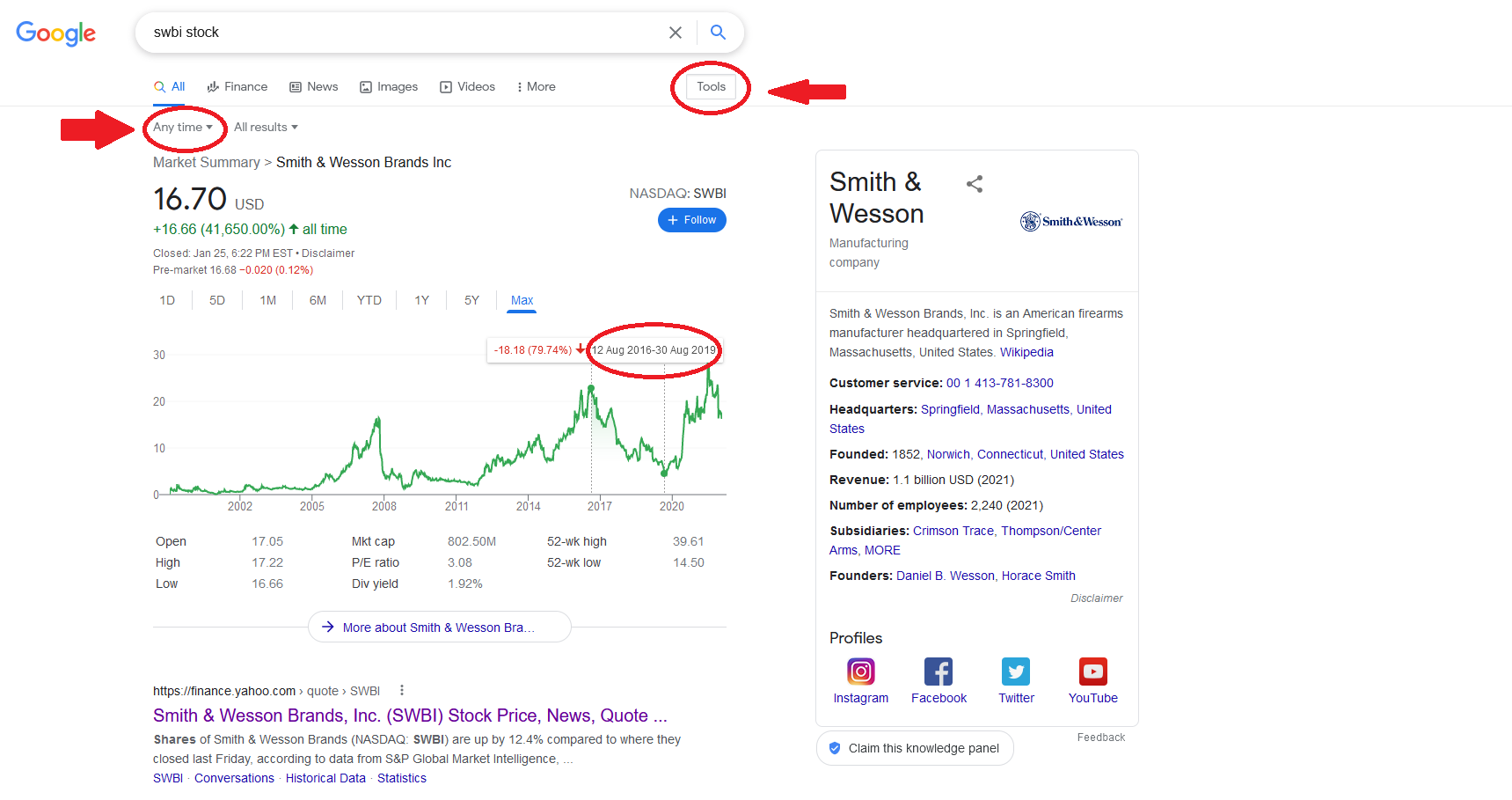Open the Wikipedia link

tap(1026, 352)
